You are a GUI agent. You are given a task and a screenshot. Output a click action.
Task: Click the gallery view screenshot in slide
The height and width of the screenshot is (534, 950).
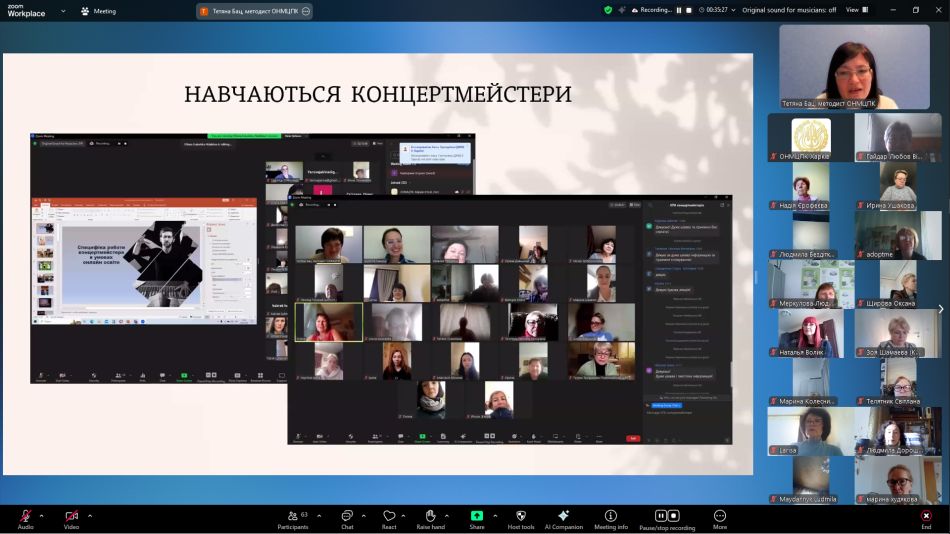[x=510, y=320]
